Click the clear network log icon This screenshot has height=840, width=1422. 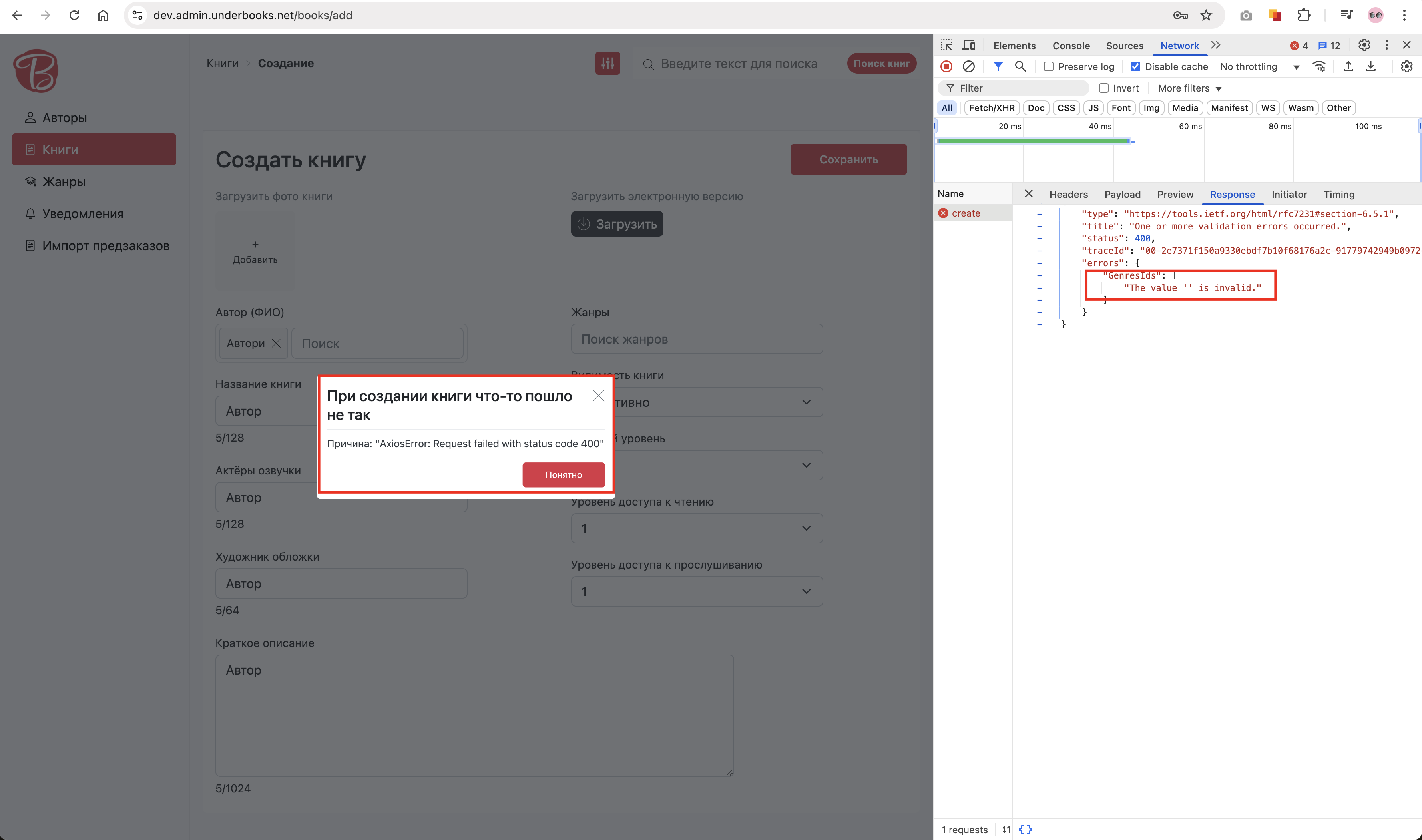point(968,66)
